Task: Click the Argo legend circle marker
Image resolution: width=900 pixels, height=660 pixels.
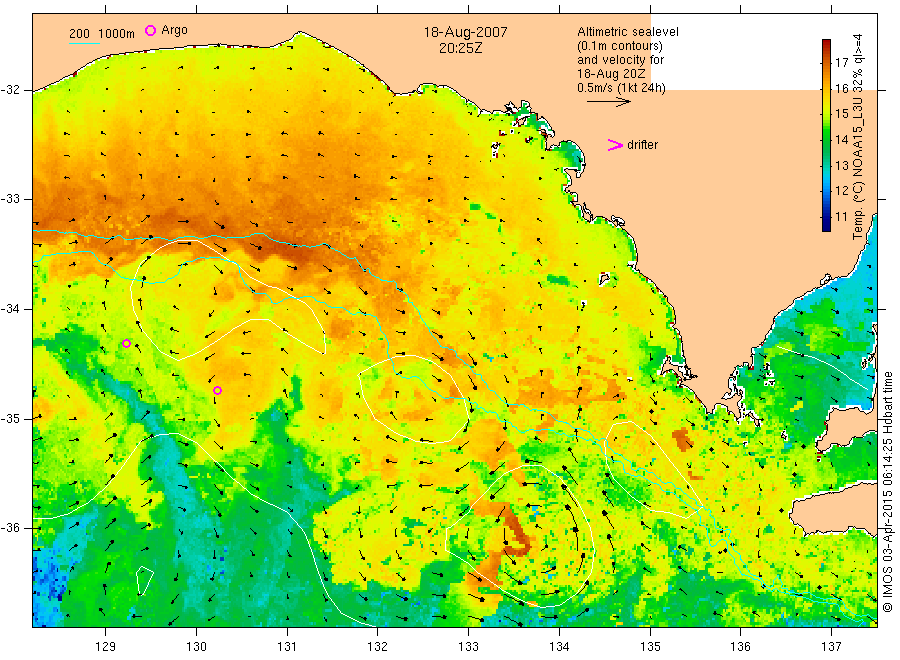Action: coord(150,30)
